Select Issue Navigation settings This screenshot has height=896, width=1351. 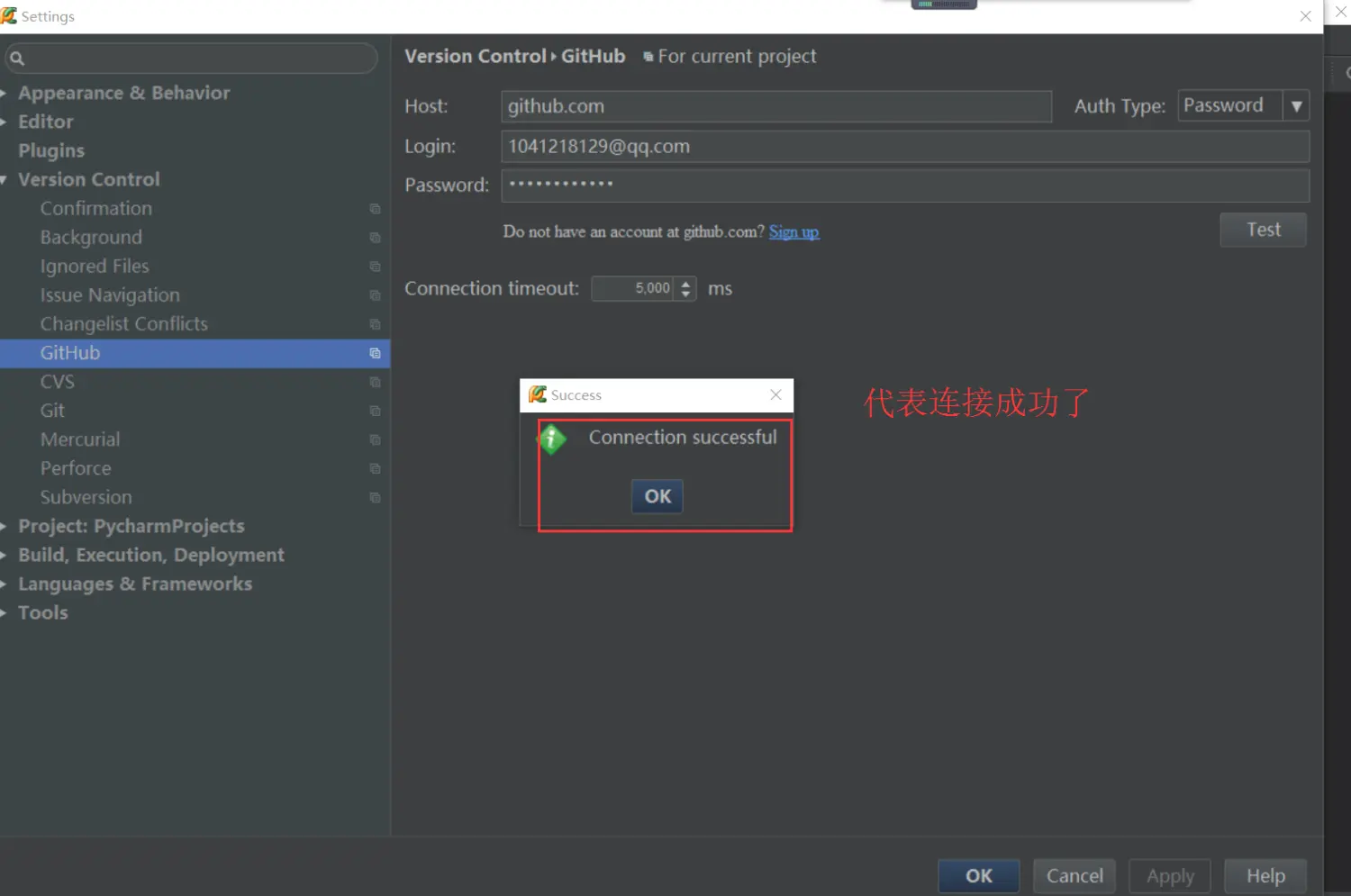click(x=110, y=294)
